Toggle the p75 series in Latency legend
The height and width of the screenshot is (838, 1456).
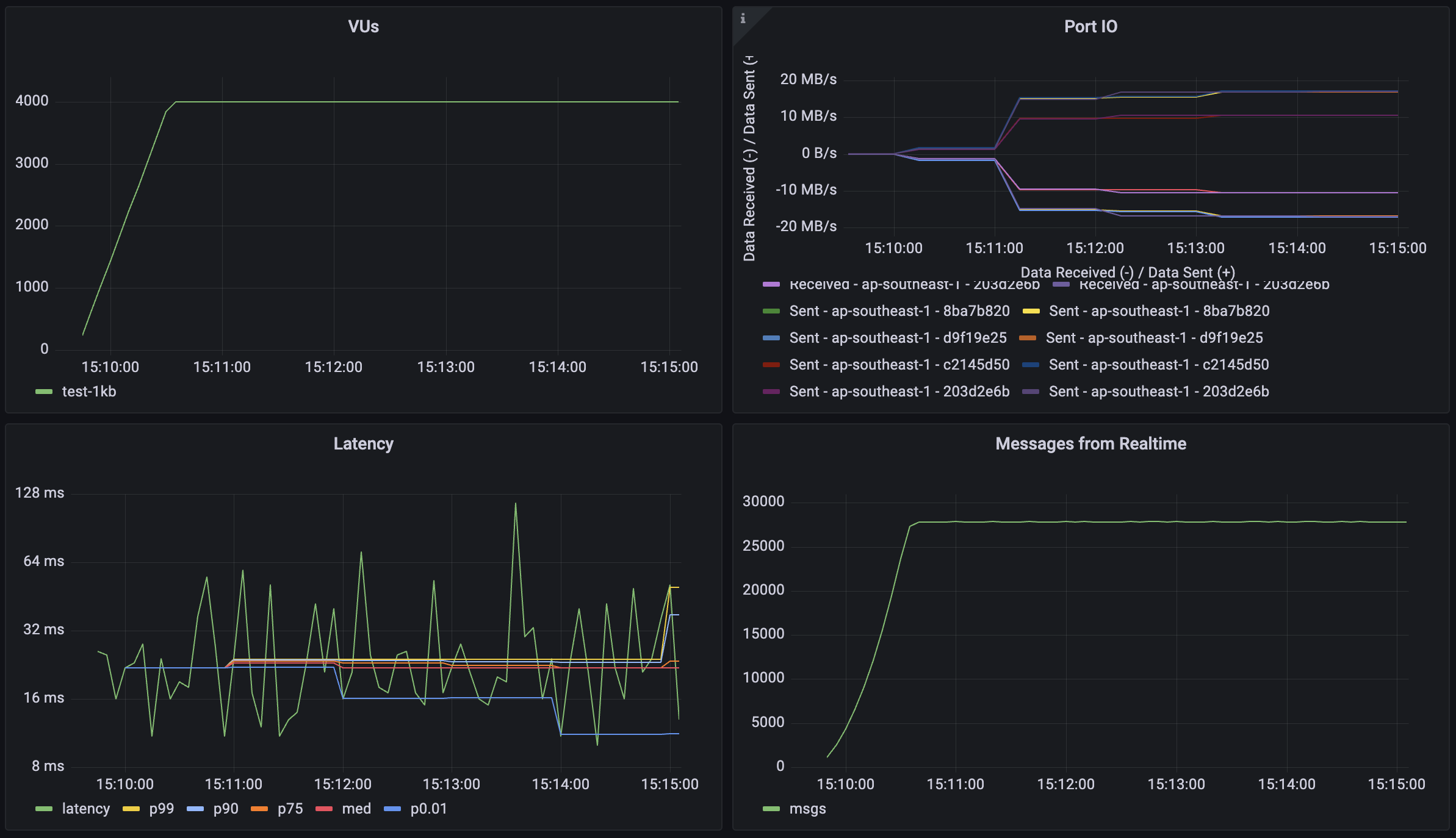click(290, 809)
